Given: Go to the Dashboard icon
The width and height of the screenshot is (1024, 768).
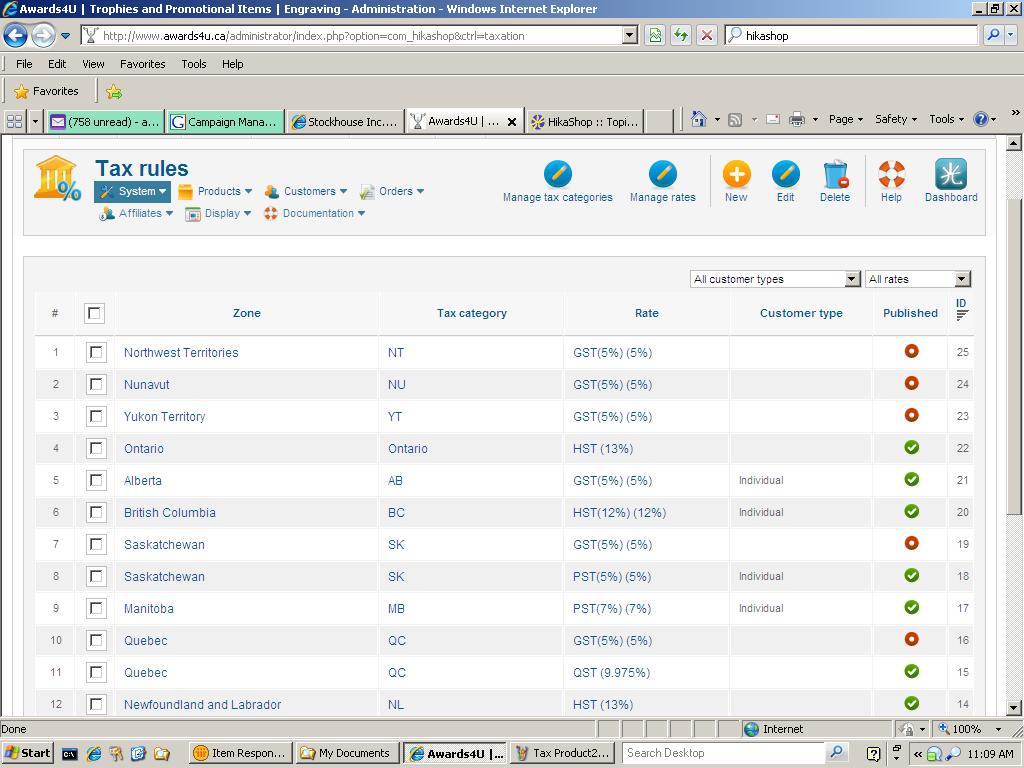Looking at the screenshot, I should 950,175.
